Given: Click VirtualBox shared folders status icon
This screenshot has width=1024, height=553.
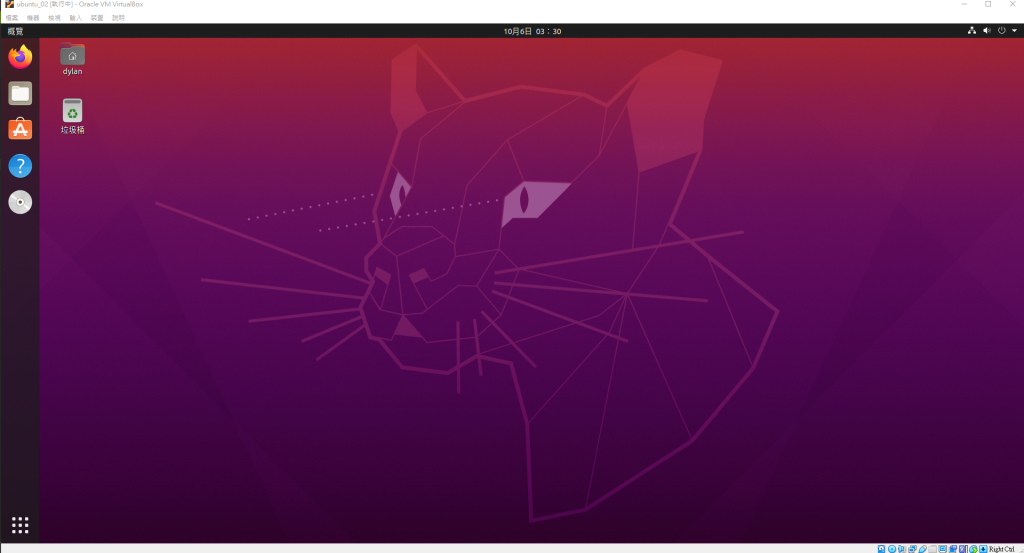Looking at the screenshot, I should 933,548.
